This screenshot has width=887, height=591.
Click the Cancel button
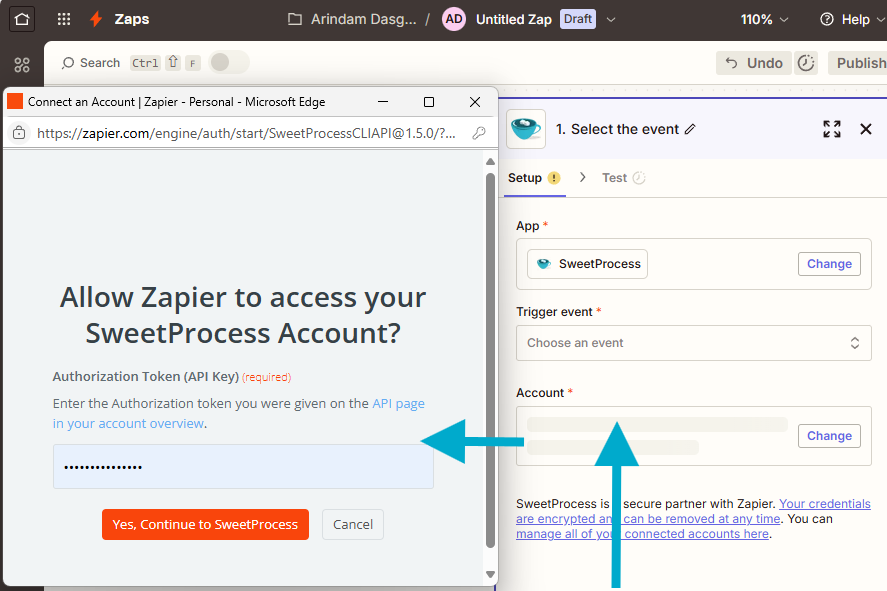pyautogui.click(x=352, y=524)
